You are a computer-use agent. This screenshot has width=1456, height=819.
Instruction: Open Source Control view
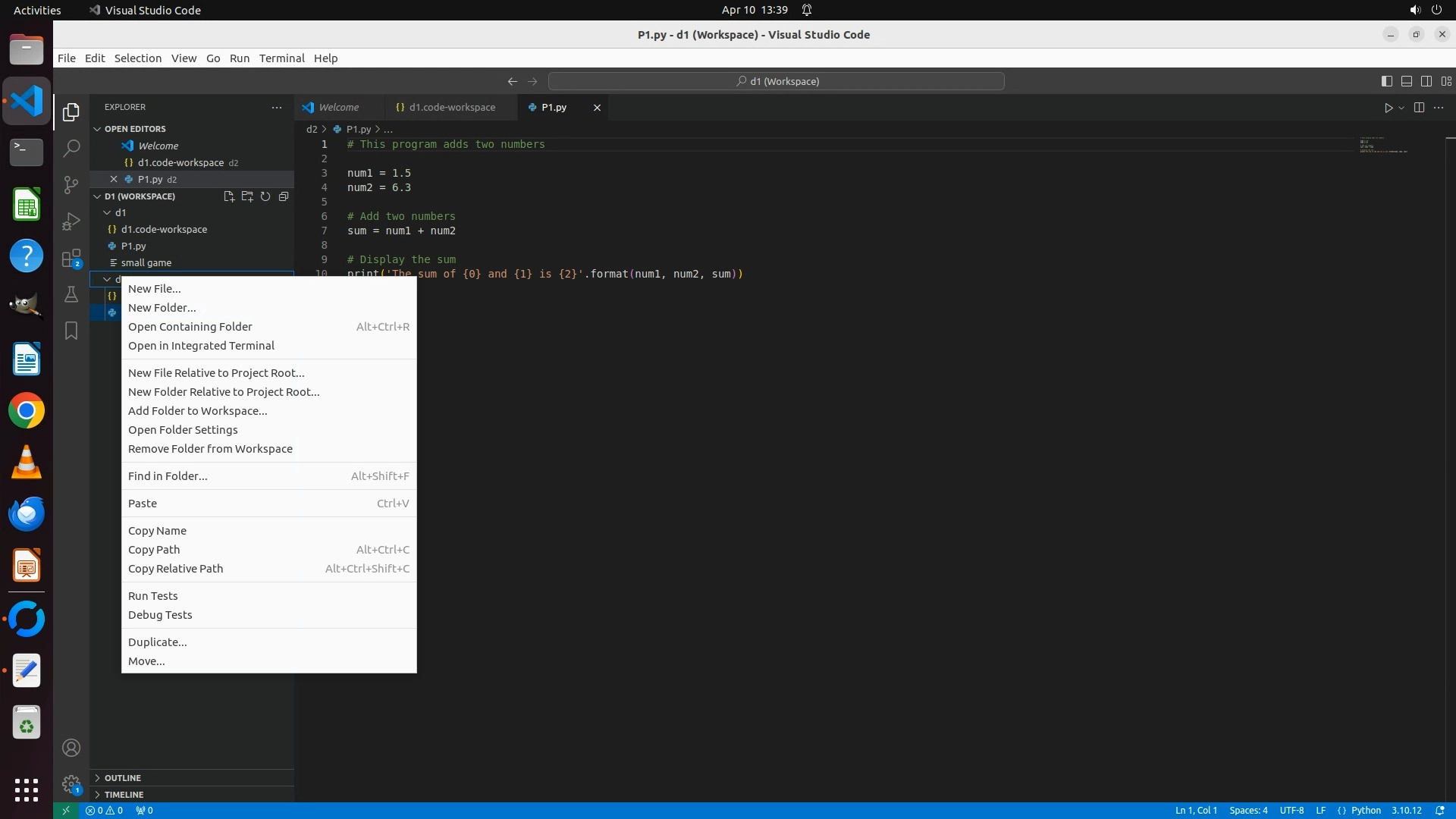coord(71,184)
